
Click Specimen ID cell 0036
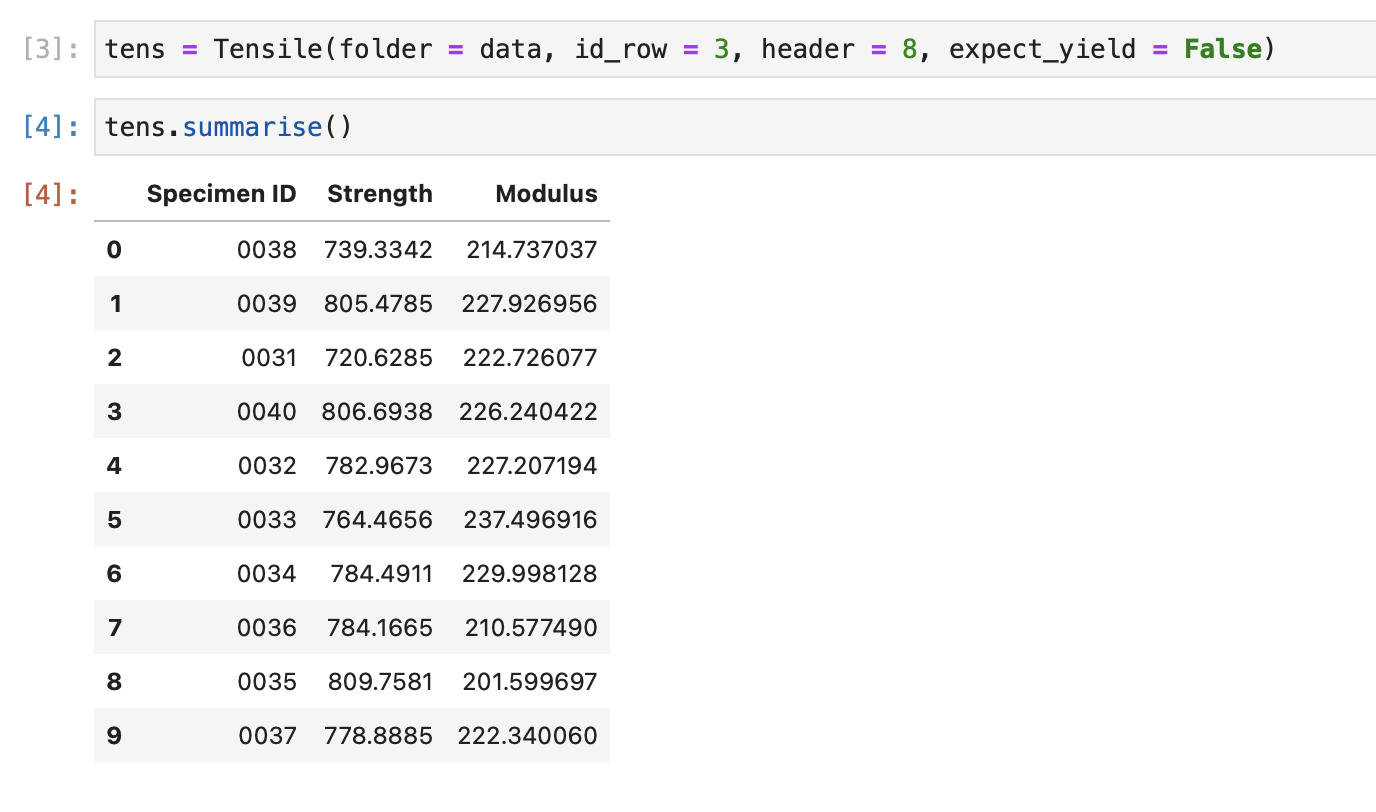tap(267, 627)
